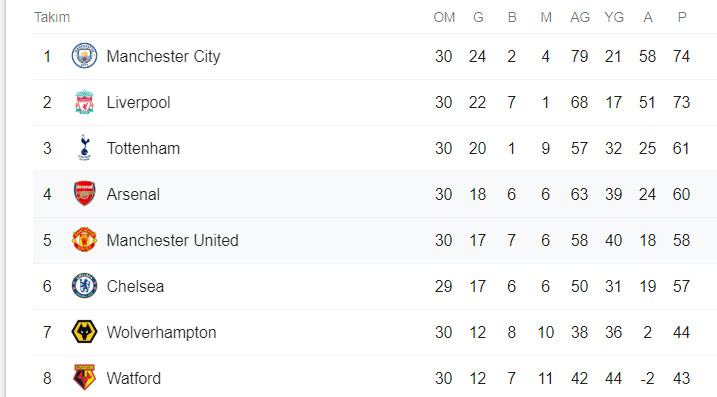This screenshot has height=397, width=717.
Task: Click Watford's -2 goal difference value
Action: pos(647,378)
